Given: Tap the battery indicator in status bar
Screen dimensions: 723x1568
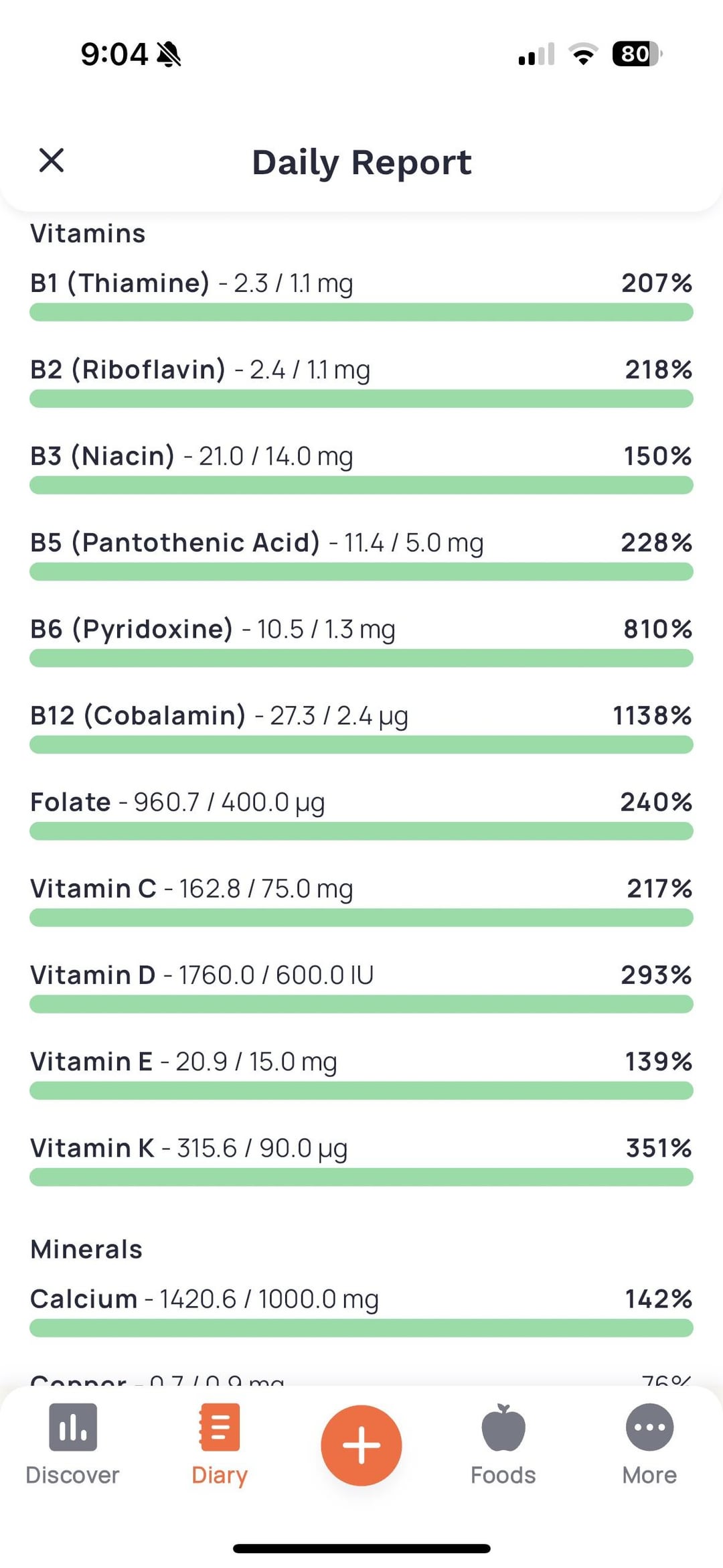Looking at the screenshot, I should tap(636, 54).
